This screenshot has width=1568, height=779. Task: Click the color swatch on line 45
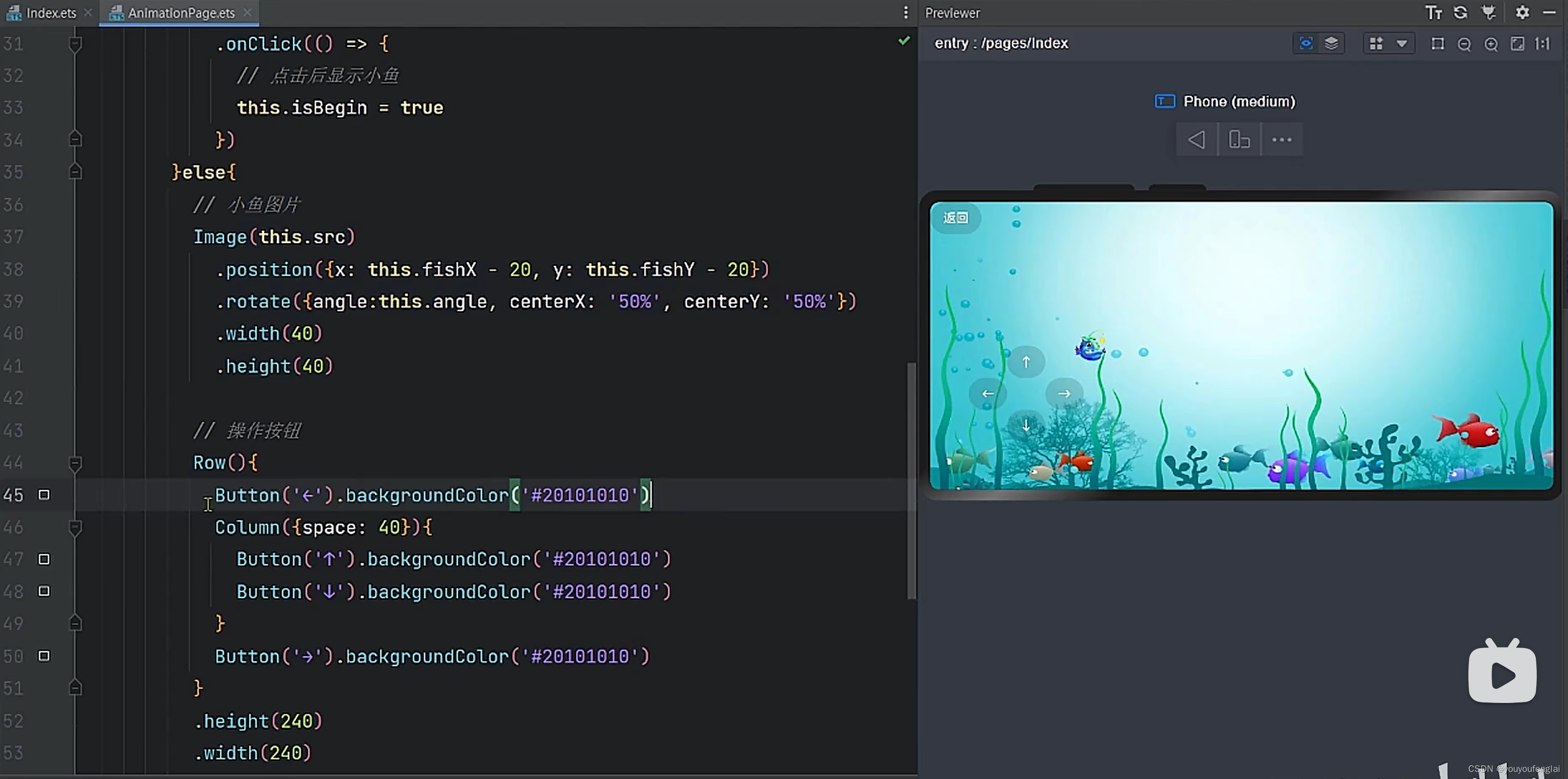pos(44,494)
